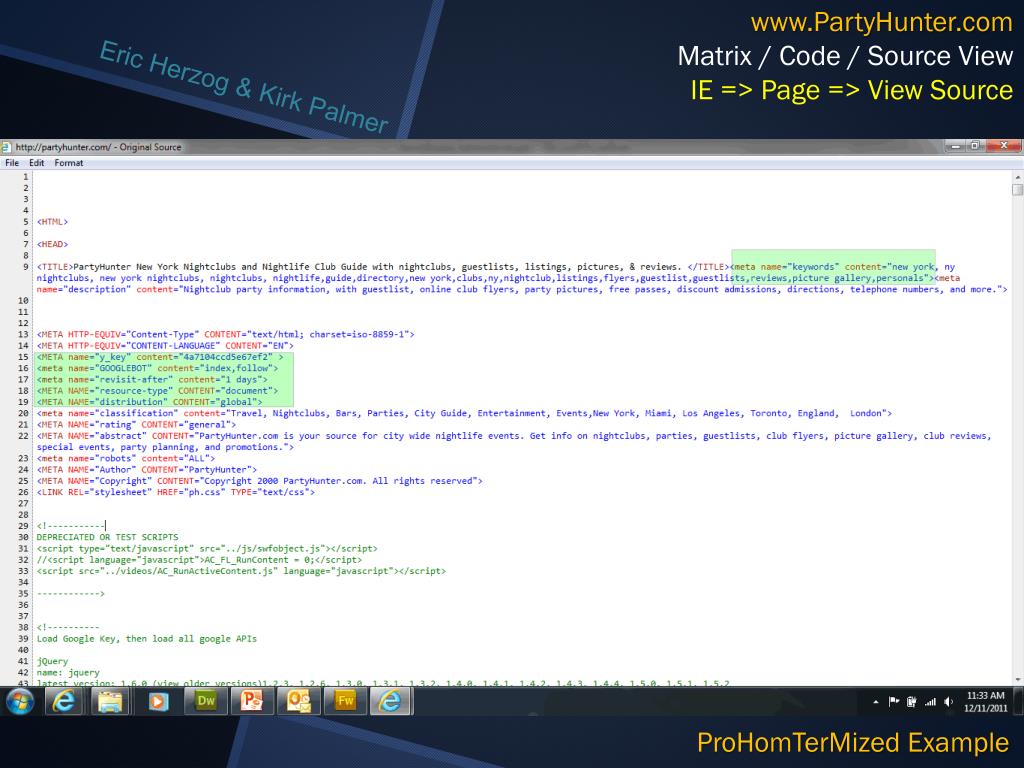Open the network signal tray icon
The width and height of the screenshot is (1024, 768).
click(930, 702)
